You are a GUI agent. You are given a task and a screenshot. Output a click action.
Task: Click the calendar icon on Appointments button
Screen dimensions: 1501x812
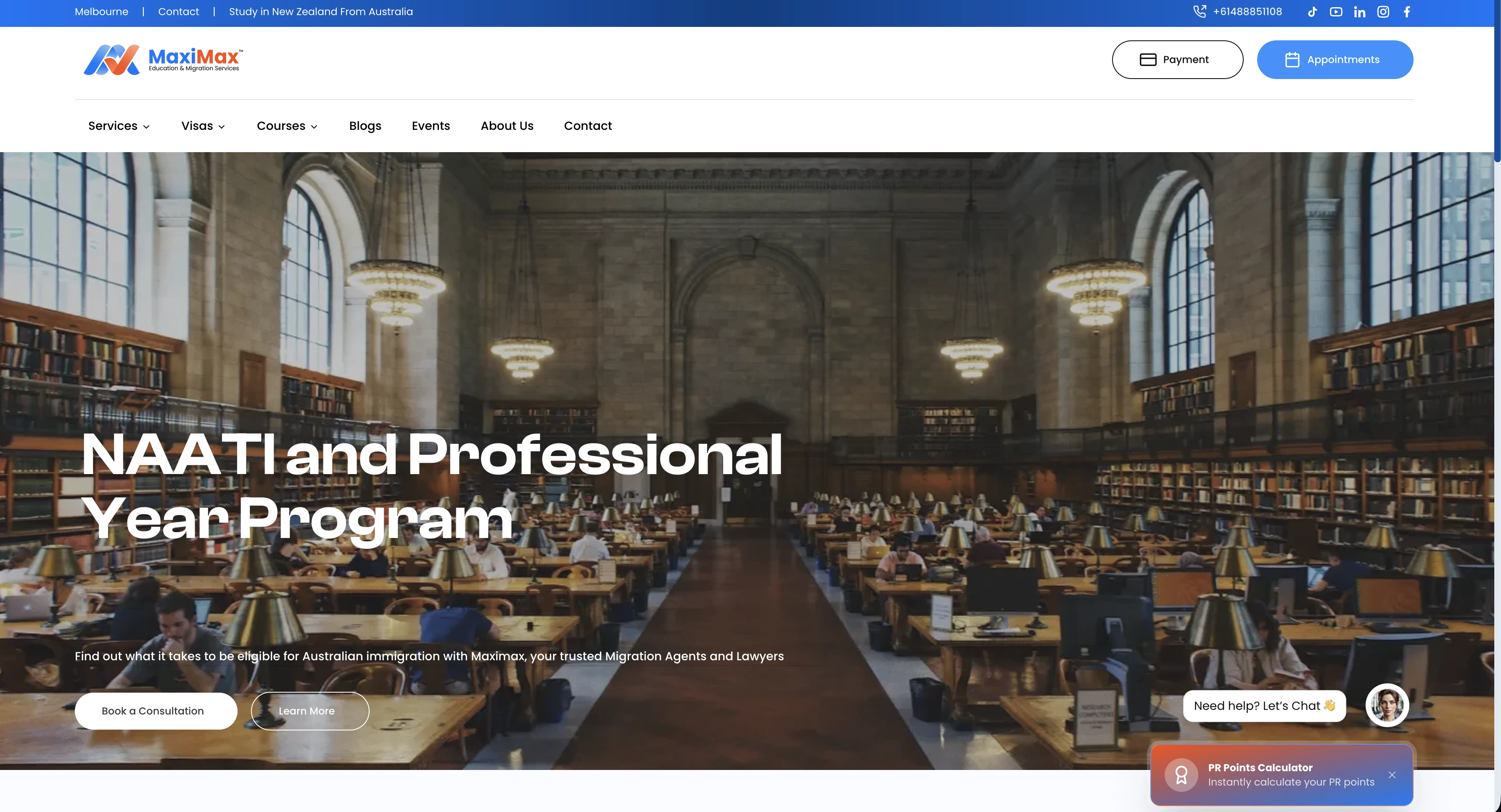click(x=1293, y=59)
